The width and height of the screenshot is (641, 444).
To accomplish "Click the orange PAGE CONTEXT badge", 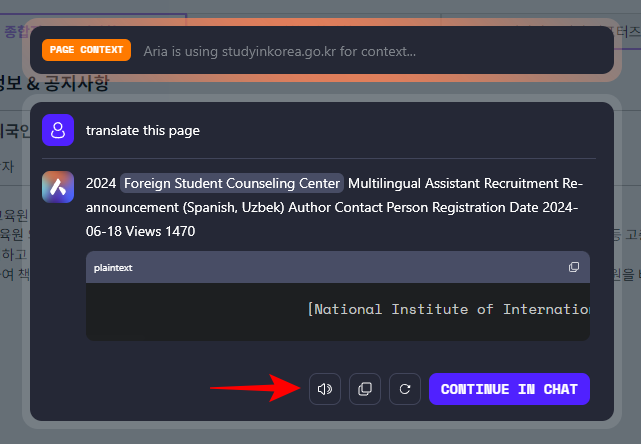I will pos(86,50).
